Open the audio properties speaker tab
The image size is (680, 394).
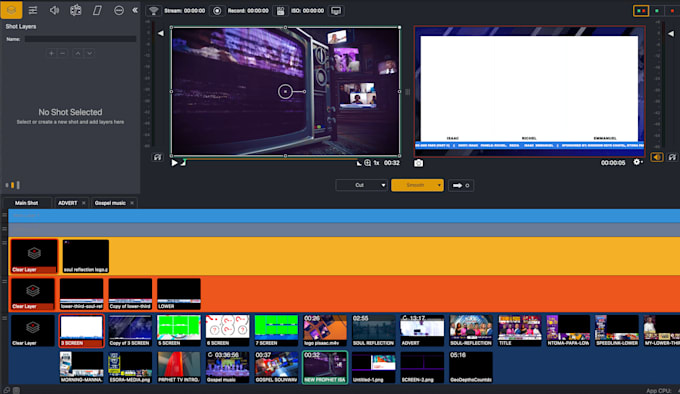pyautogui.click(x=54, y=10)
